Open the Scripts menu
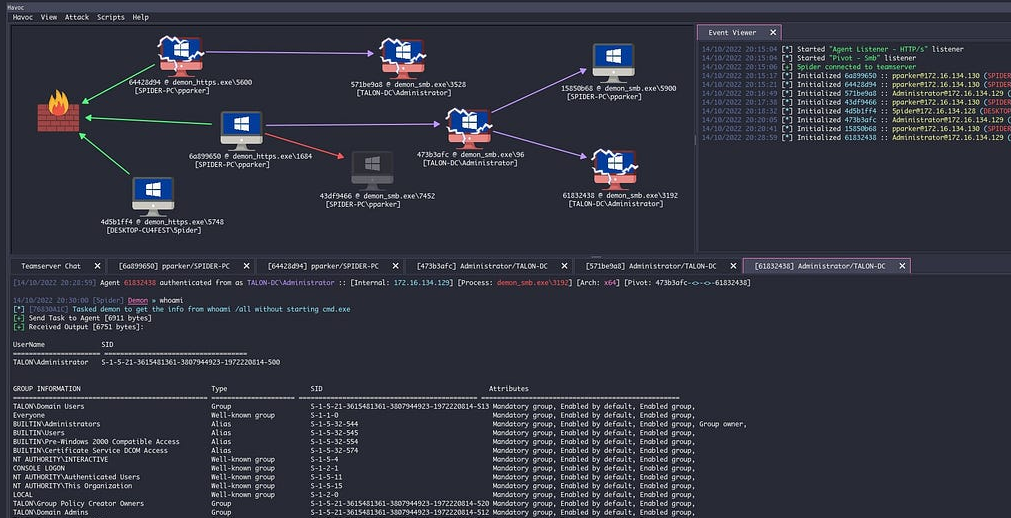 coord(111,17)
